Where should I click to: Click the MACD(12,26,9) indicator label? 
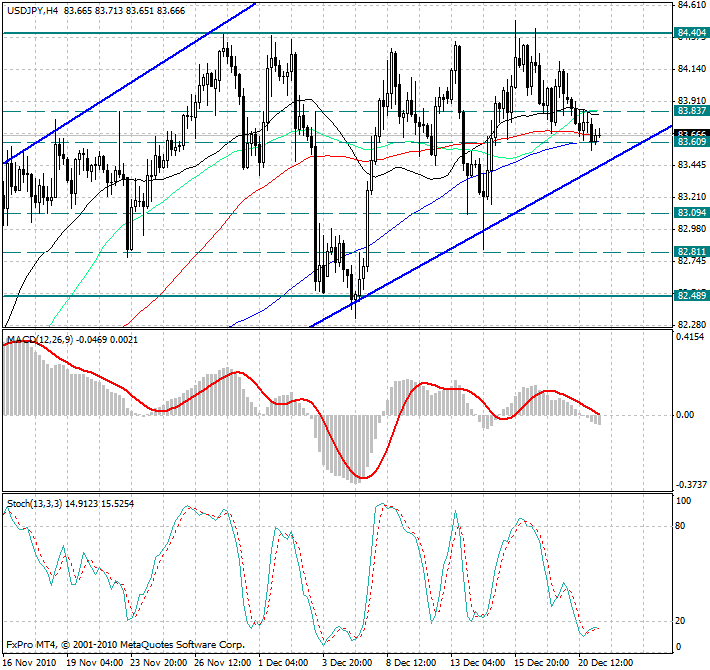40,340
